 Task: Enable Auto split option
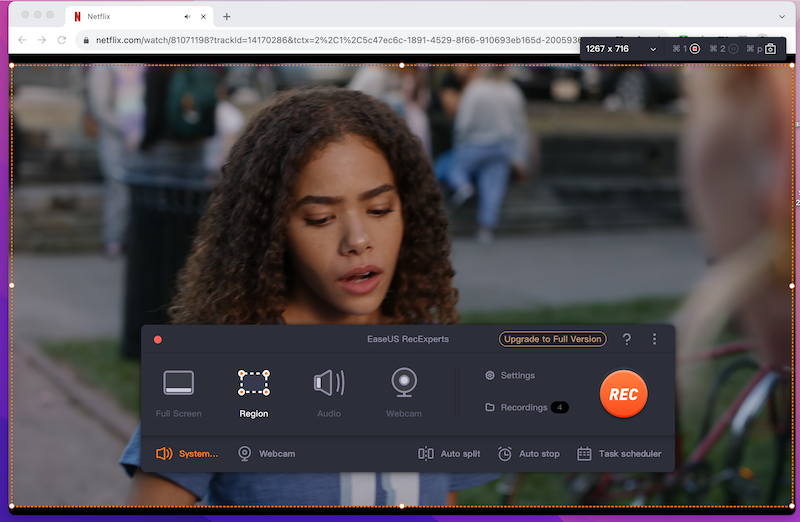click(x=449, y=454)
